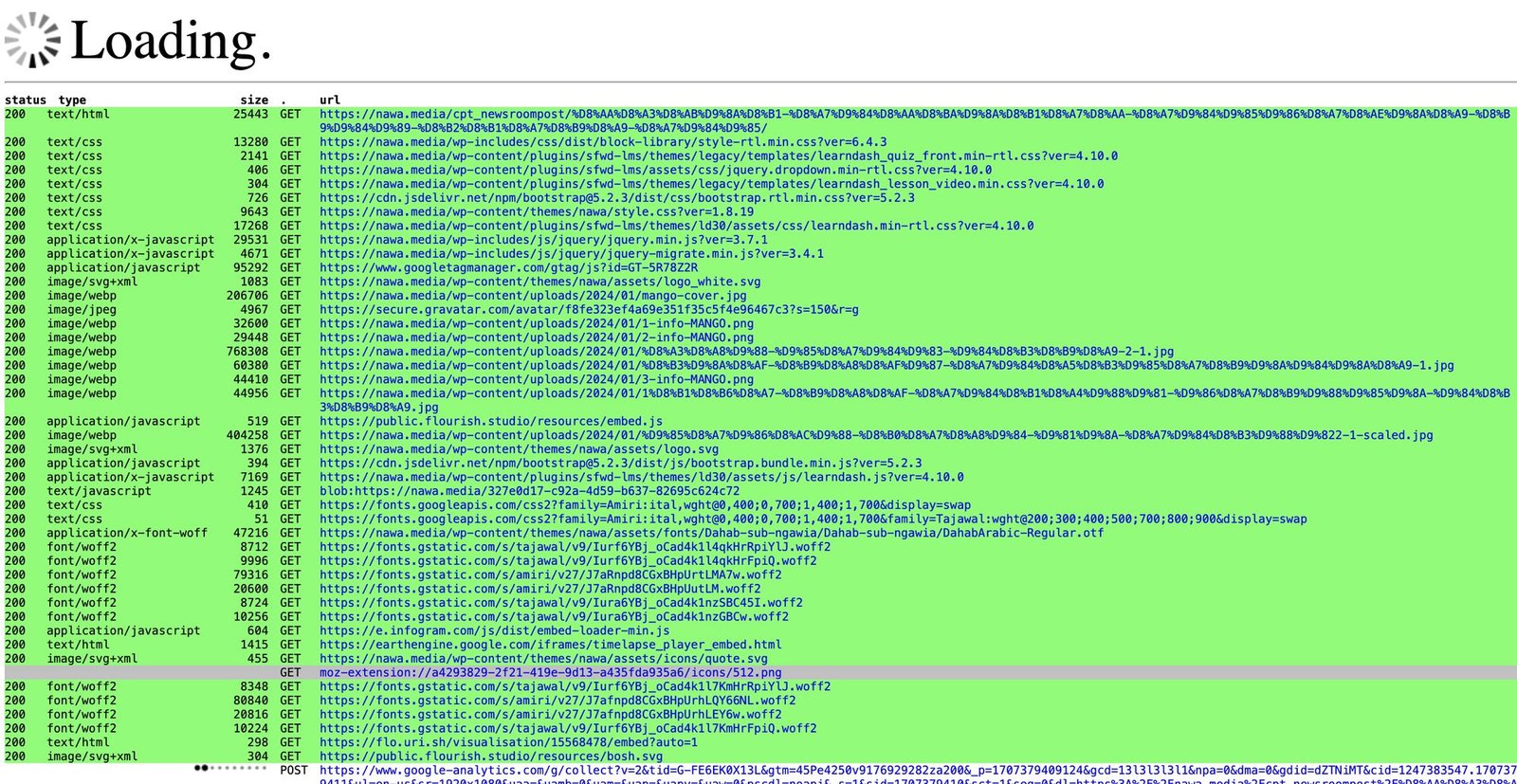This screenshot has width=1517, height=784.
Task: Open the secure.gravatar.com avatar link
Action: click(589, 310)
